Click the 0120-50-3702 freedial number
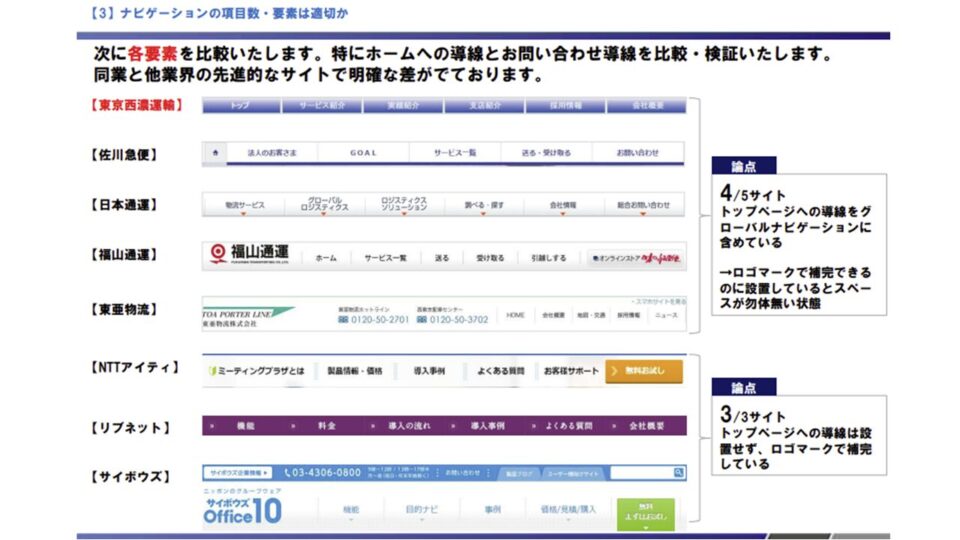The height and width of the screenshot is (540, 960). click(x=452, y=320)
